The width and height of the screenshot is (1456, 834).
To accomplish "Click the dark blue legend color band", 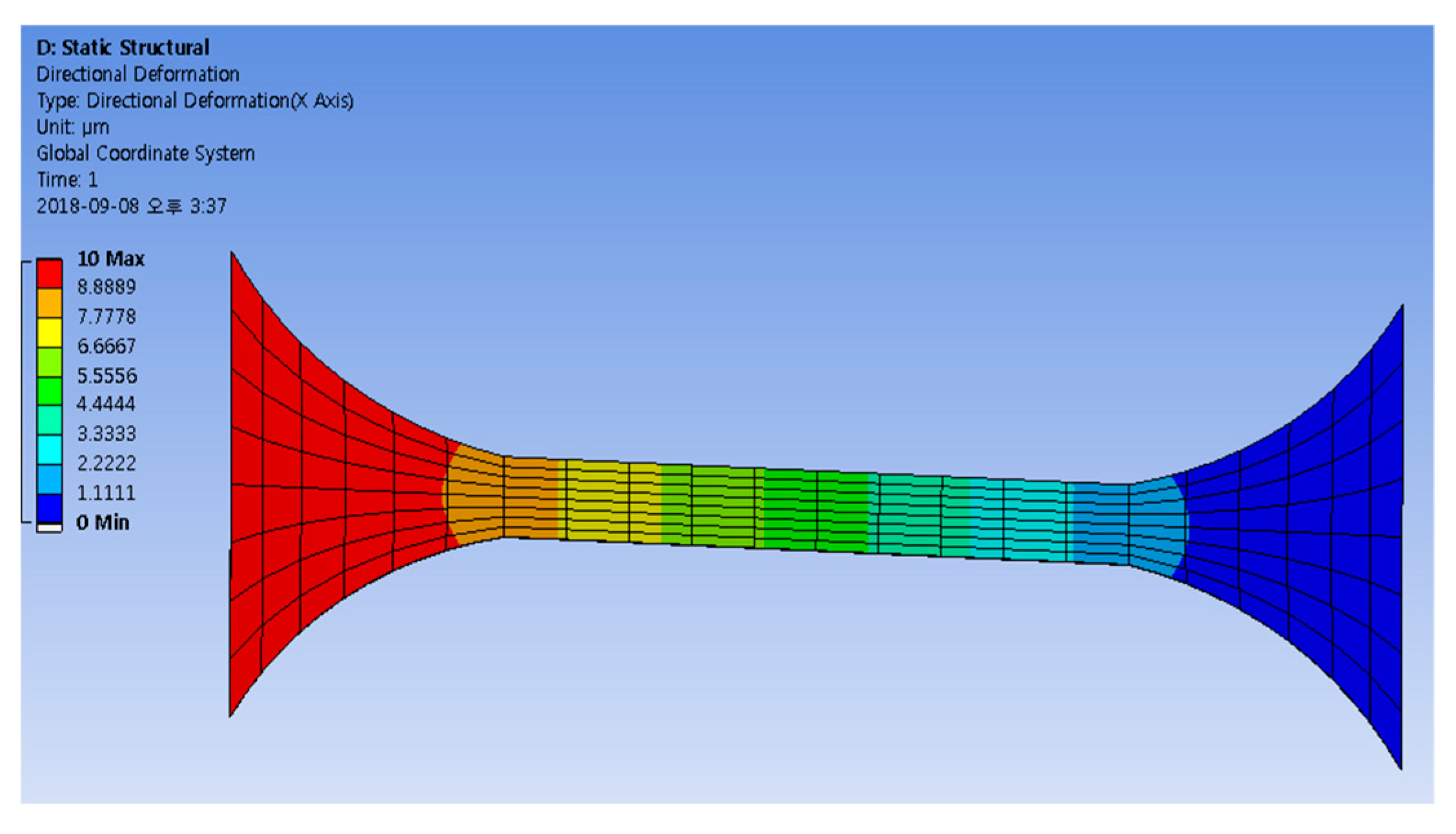I will tap(49, 508).
